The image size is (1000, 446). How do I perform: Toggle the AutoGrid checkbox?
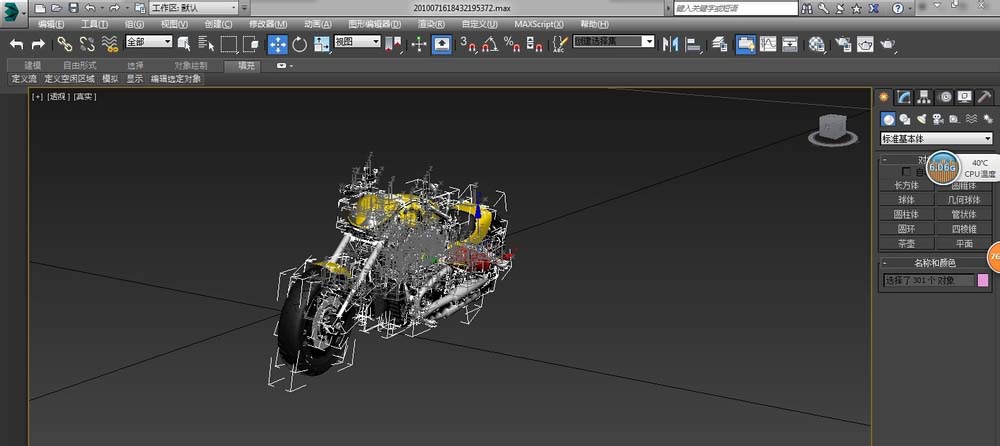907,172
